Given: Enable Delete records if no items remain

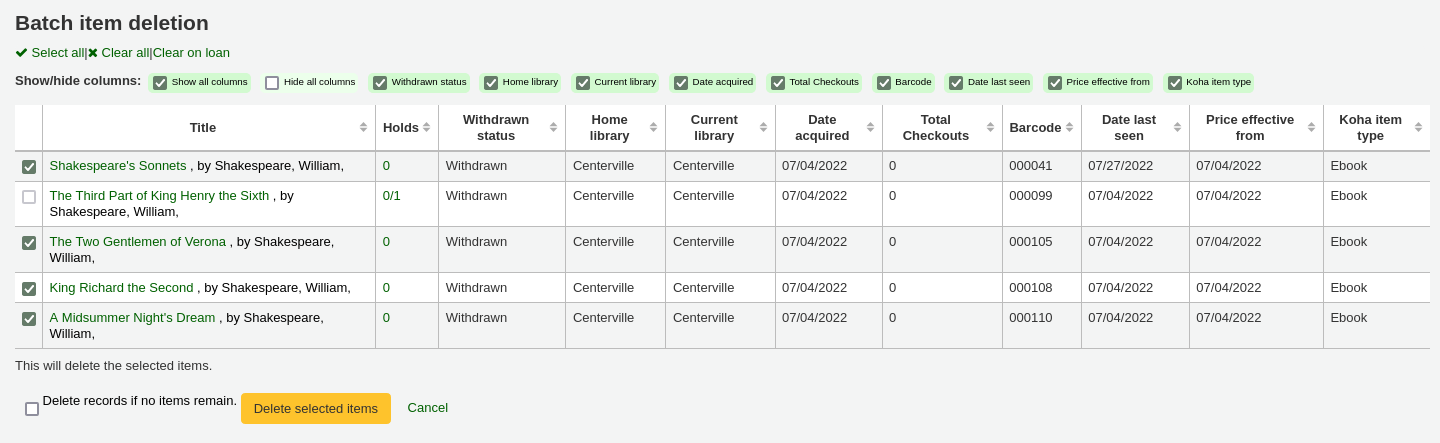Looking at the screenshot, I should point(32,409).
